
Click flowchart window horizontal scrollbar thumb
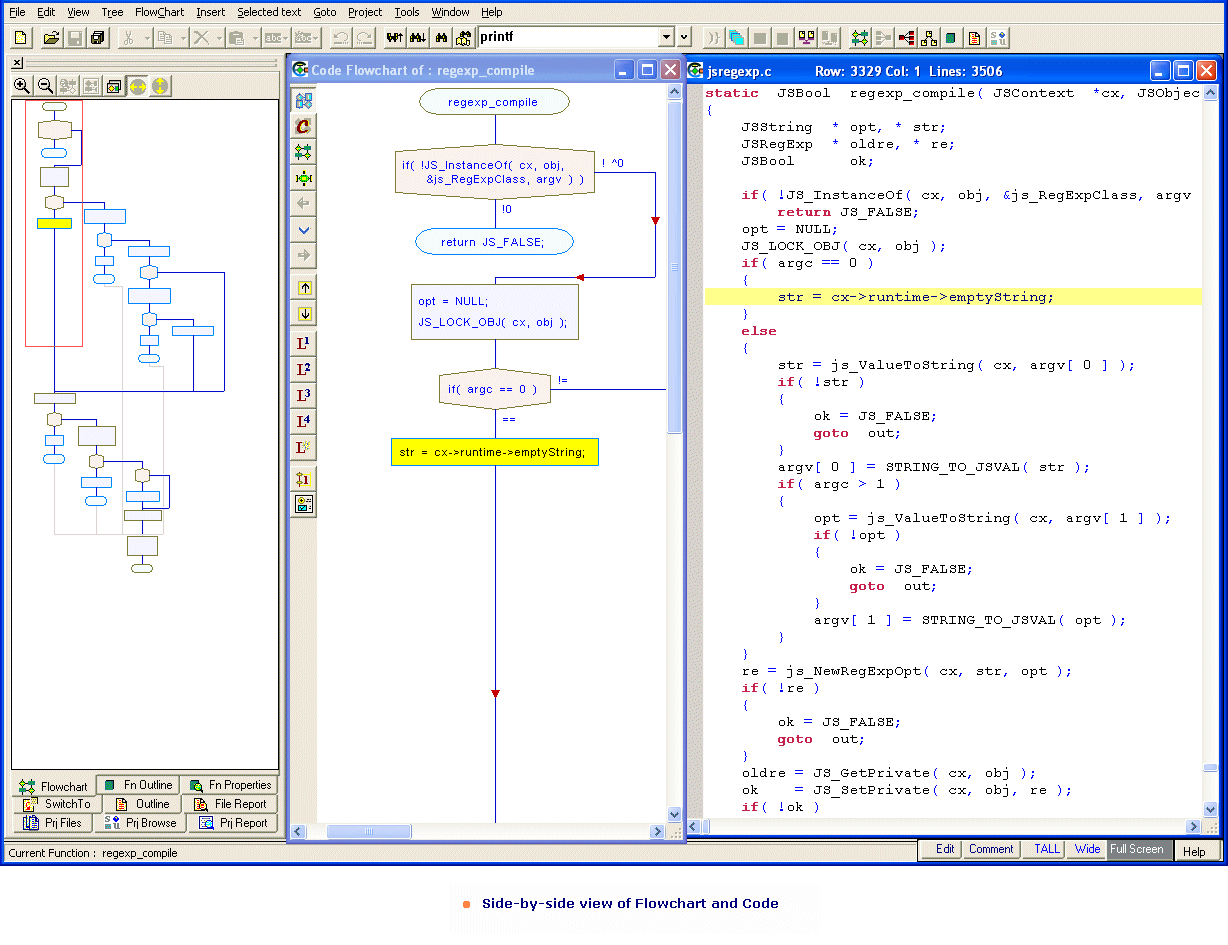[x=368, y=831]
